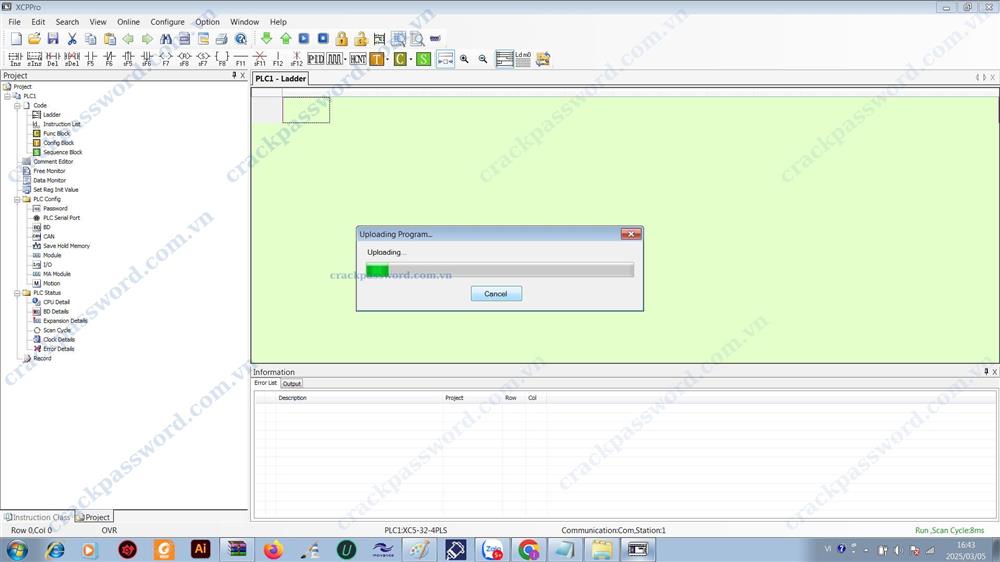Select PLC Serial Port in project tree

coord(61,218)
